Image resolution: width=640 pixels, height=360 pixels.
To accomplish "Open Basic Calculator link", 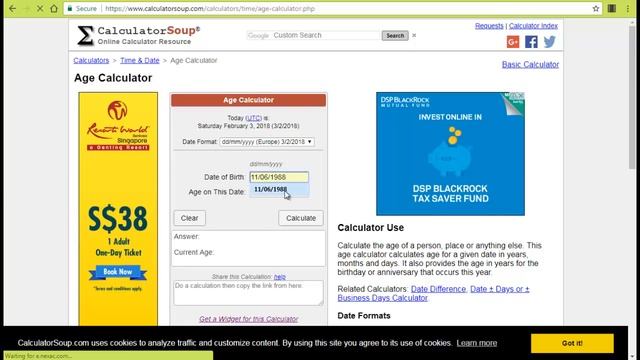I will coord(530,64).
